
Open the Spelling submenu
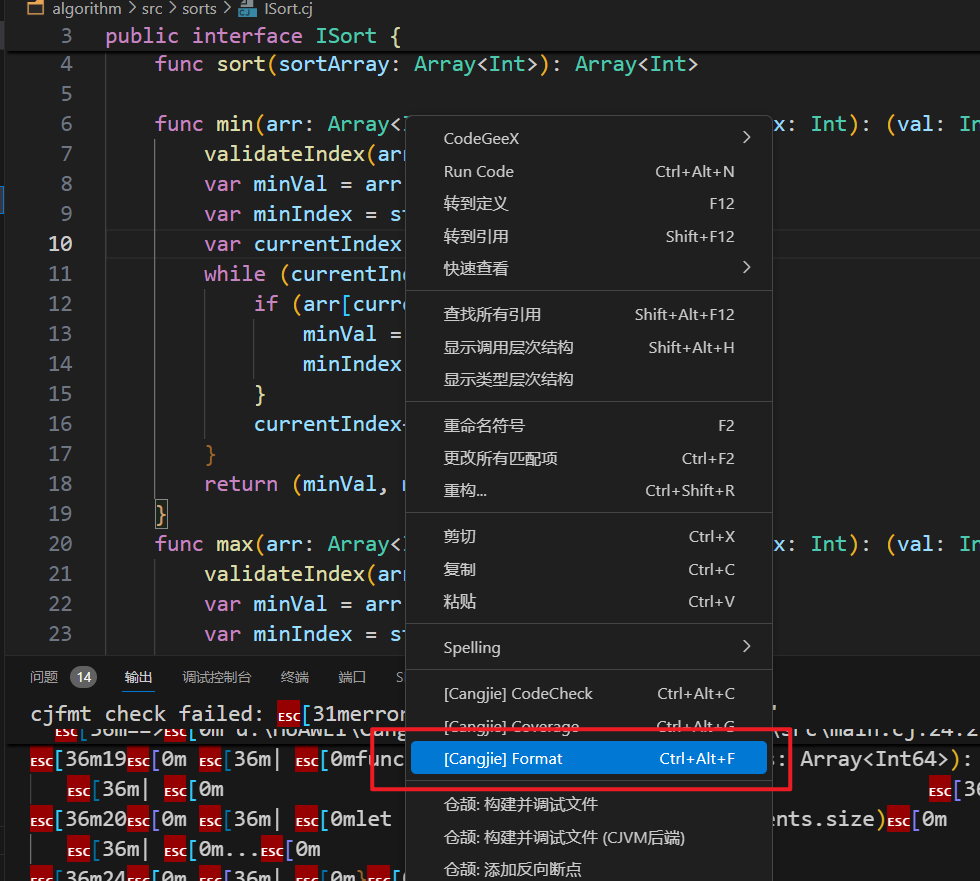tap(589, 647)
